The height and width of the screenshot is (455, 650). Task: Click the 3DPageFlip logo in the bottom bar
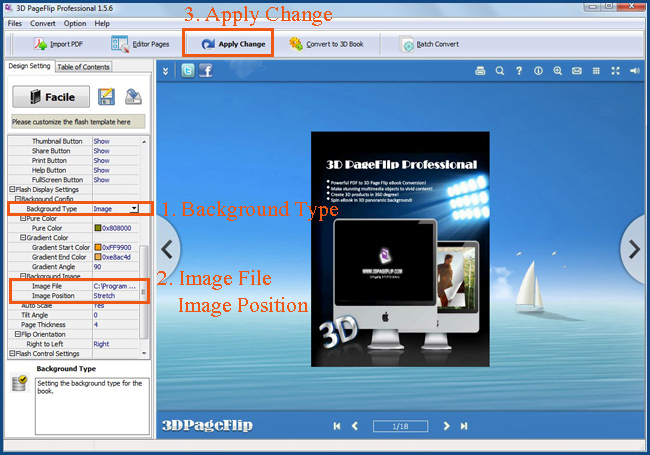(x=207, y=426)
